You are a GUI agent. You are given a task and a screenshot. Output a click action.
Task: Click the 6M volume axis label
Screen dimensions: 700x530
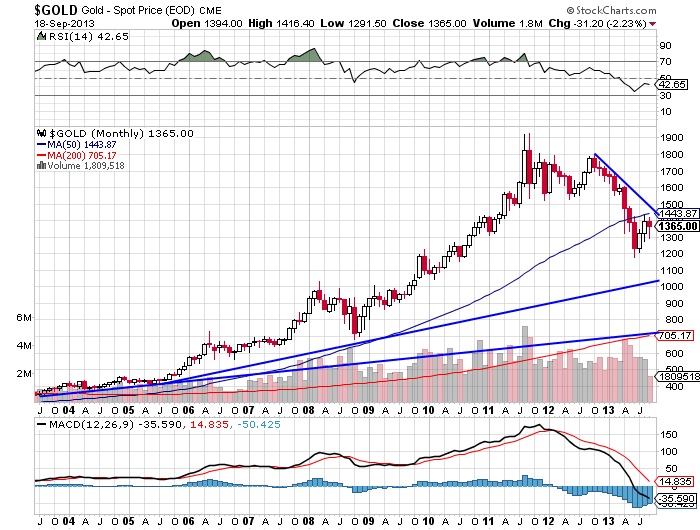pos(24,317)
